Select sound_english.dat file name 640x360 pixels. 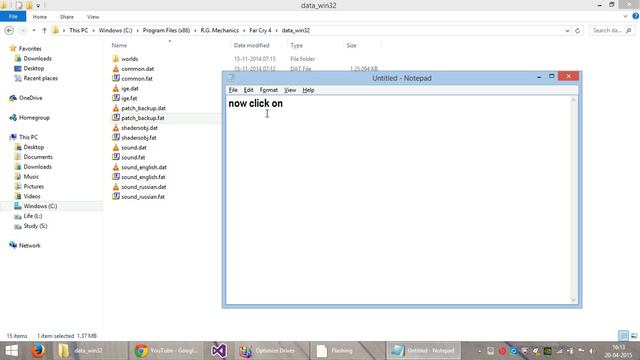pos(144,167)
